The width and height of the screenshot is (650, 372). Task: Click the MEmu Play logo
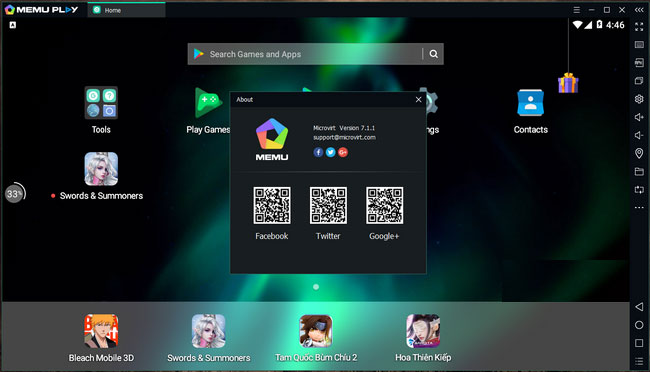pos(41,10)
